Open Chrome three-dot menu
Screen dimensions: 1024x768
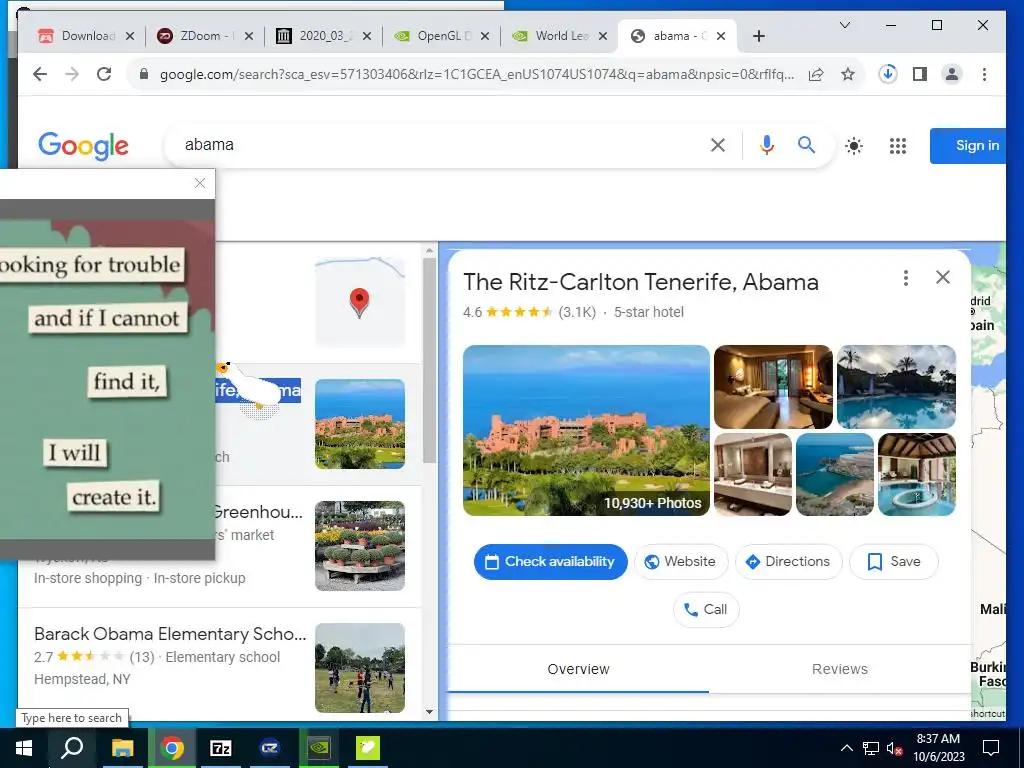click(x=984, y=74)
